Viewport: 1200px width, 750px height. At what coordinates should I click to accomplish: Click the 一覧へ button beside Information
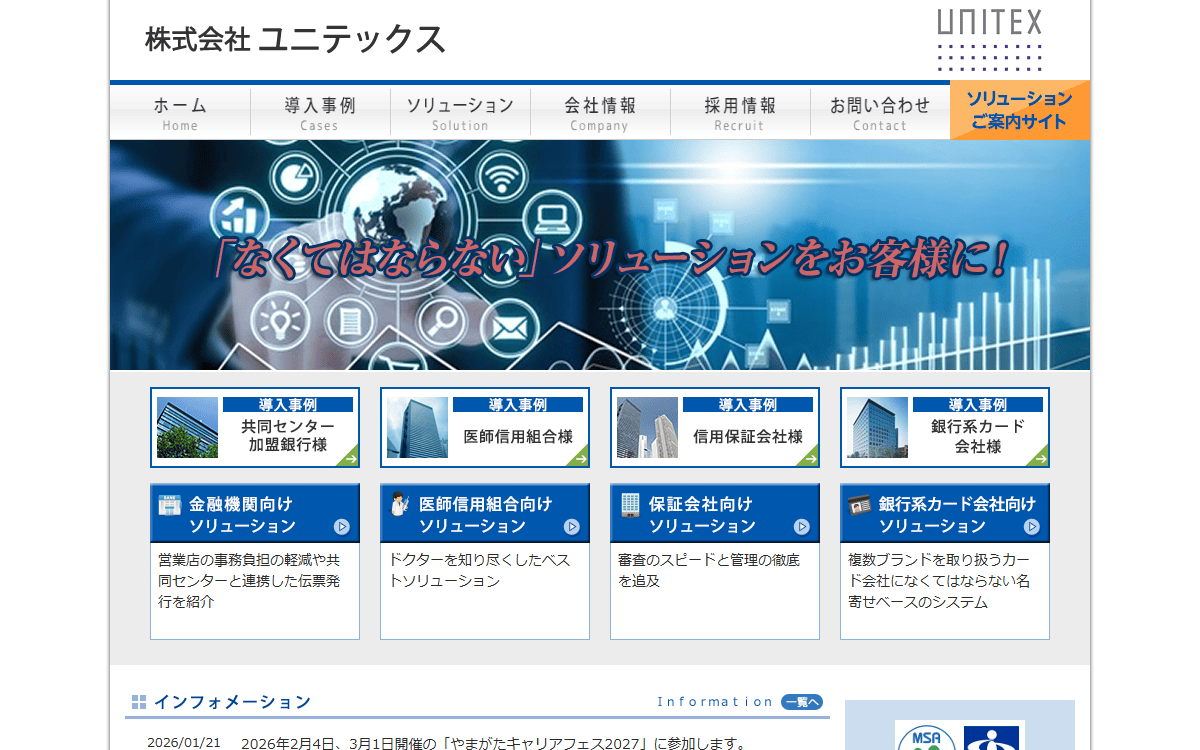tap(802, 702)
